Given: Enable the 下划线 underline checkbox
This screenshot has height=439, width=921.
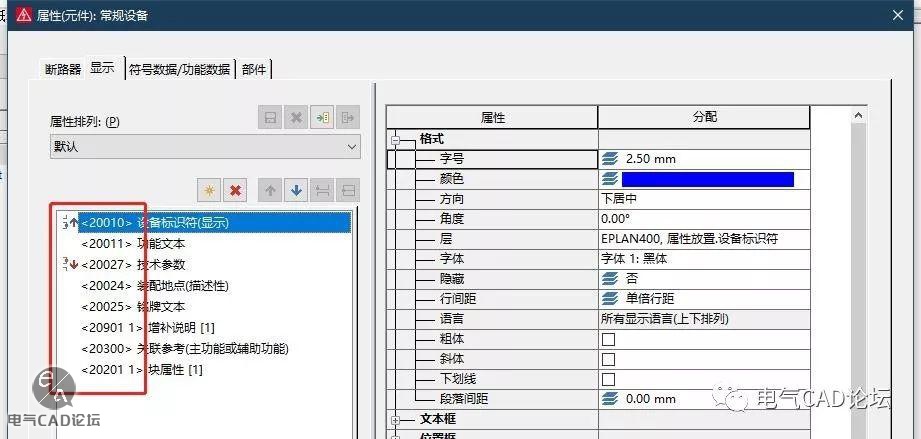Looking at the screenshot, I should click(608, 380).
